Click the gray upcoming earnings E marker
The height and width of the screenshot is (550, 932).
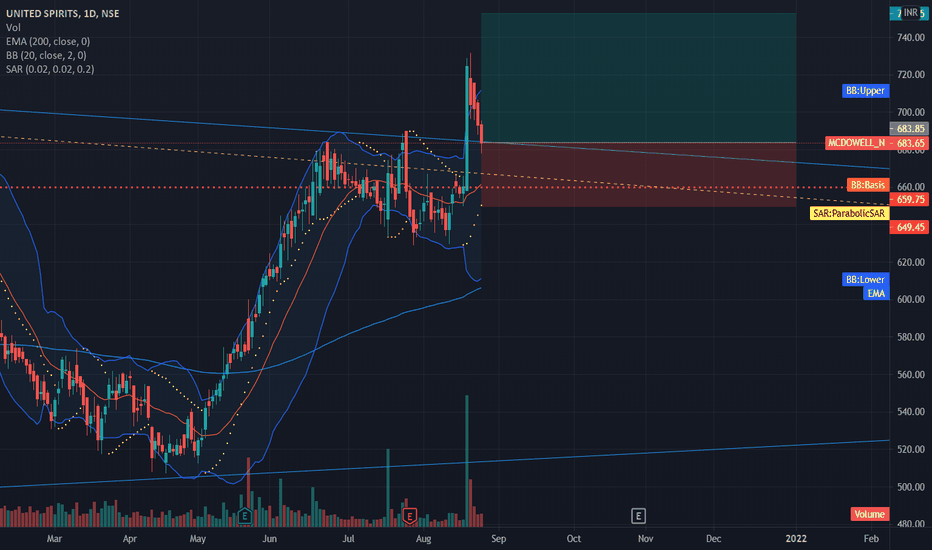point(638,516)
